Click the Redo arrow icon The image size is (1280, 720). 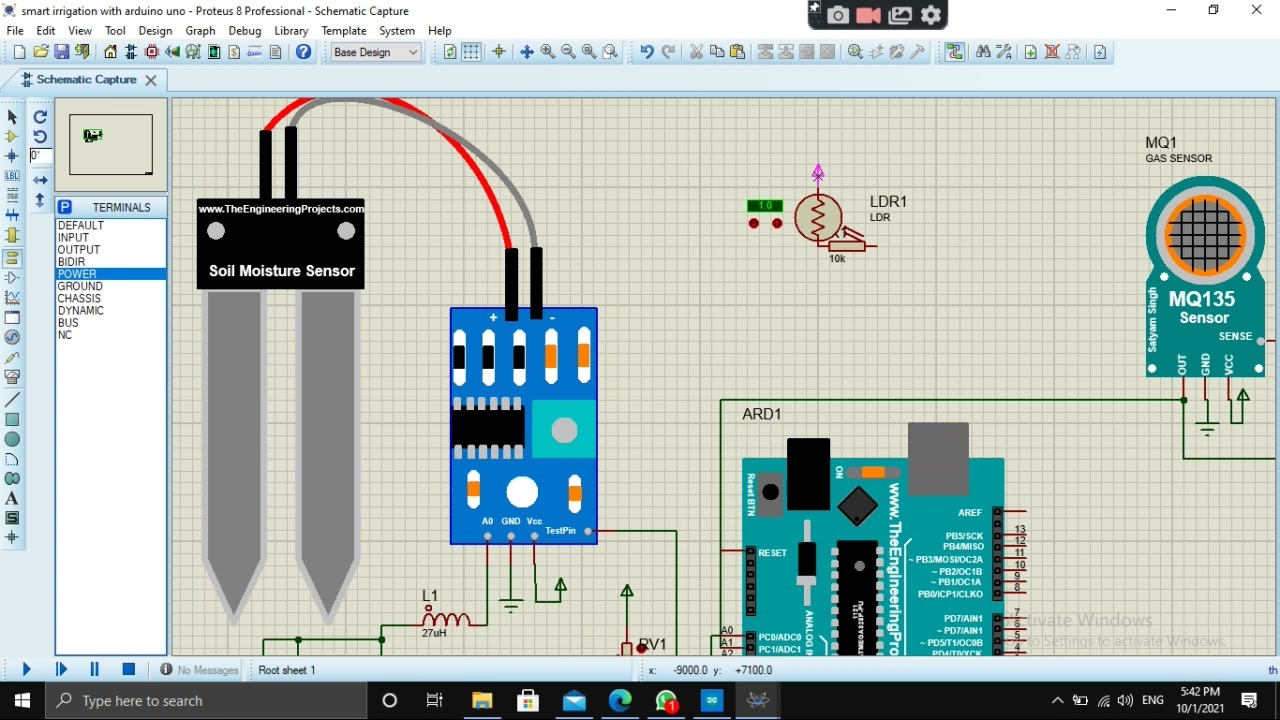click(x=668, y=52)
